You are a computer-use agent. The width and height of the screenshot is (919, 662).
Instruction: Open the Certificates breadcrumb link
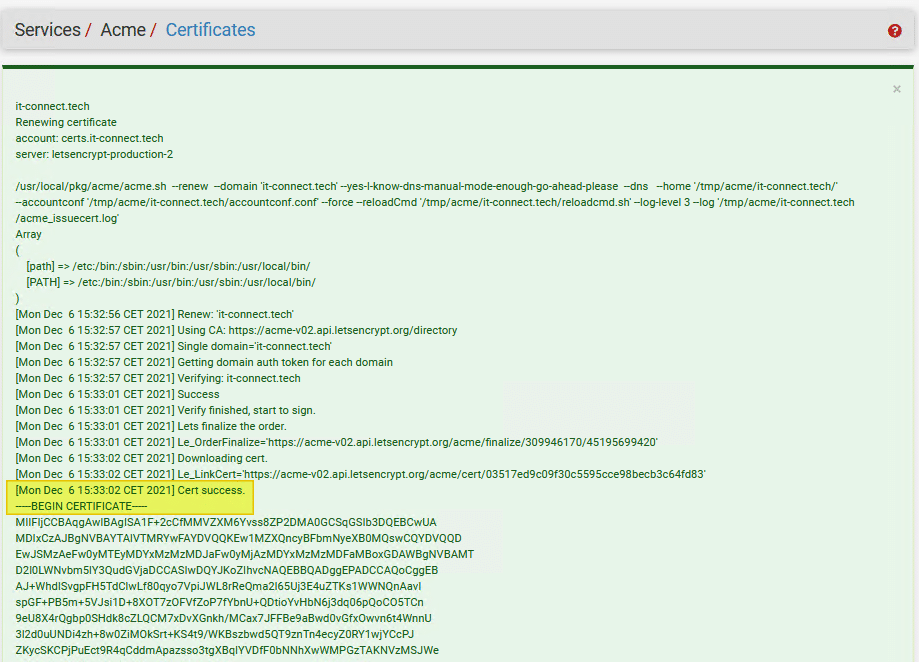pos(210,30)
